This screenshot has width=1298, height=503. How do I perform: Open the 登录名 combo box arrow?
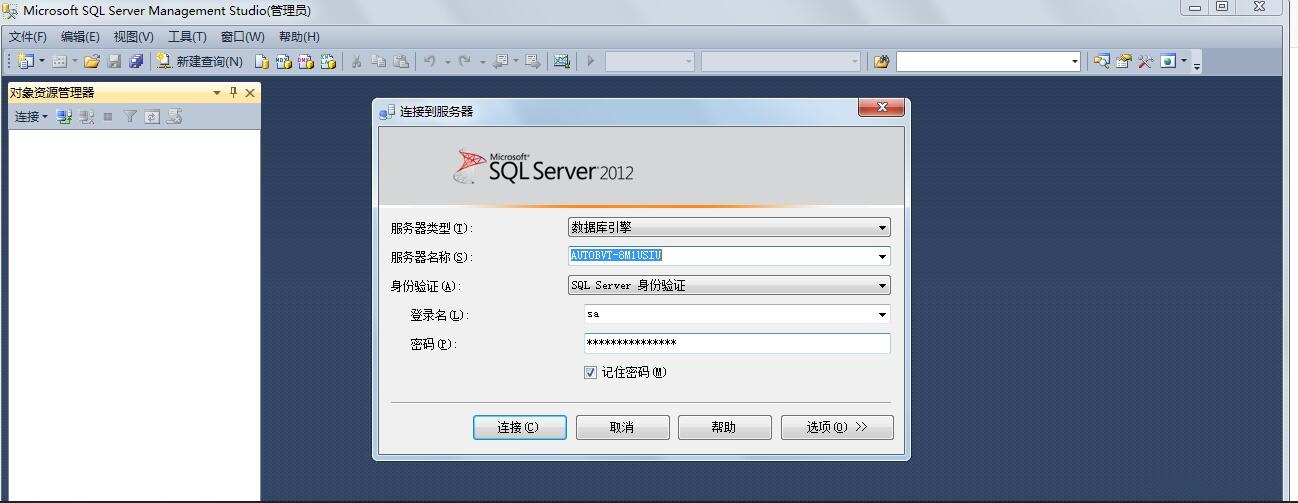point(882,314)
